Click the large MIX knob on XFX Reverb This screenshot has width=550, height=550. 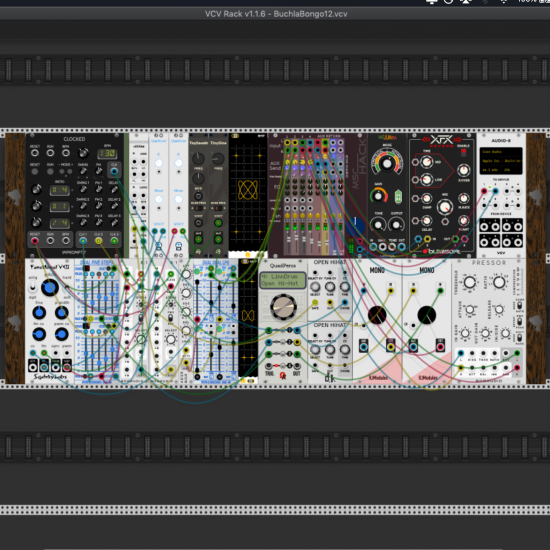click(445, 207)
